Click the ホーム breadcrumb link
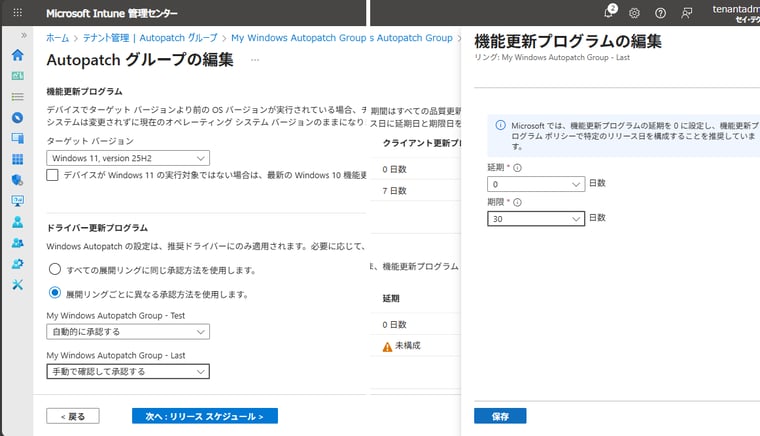 pos(58,38)
